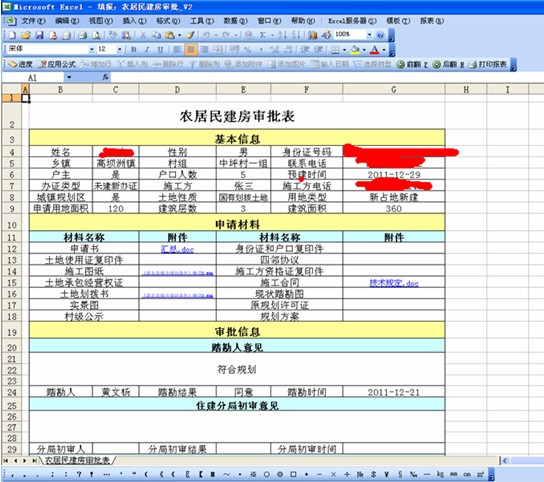Viewport: 544px width, 482px height.
Task: Select the 农居民建房审批表 sheet tab
Action: 78,460
